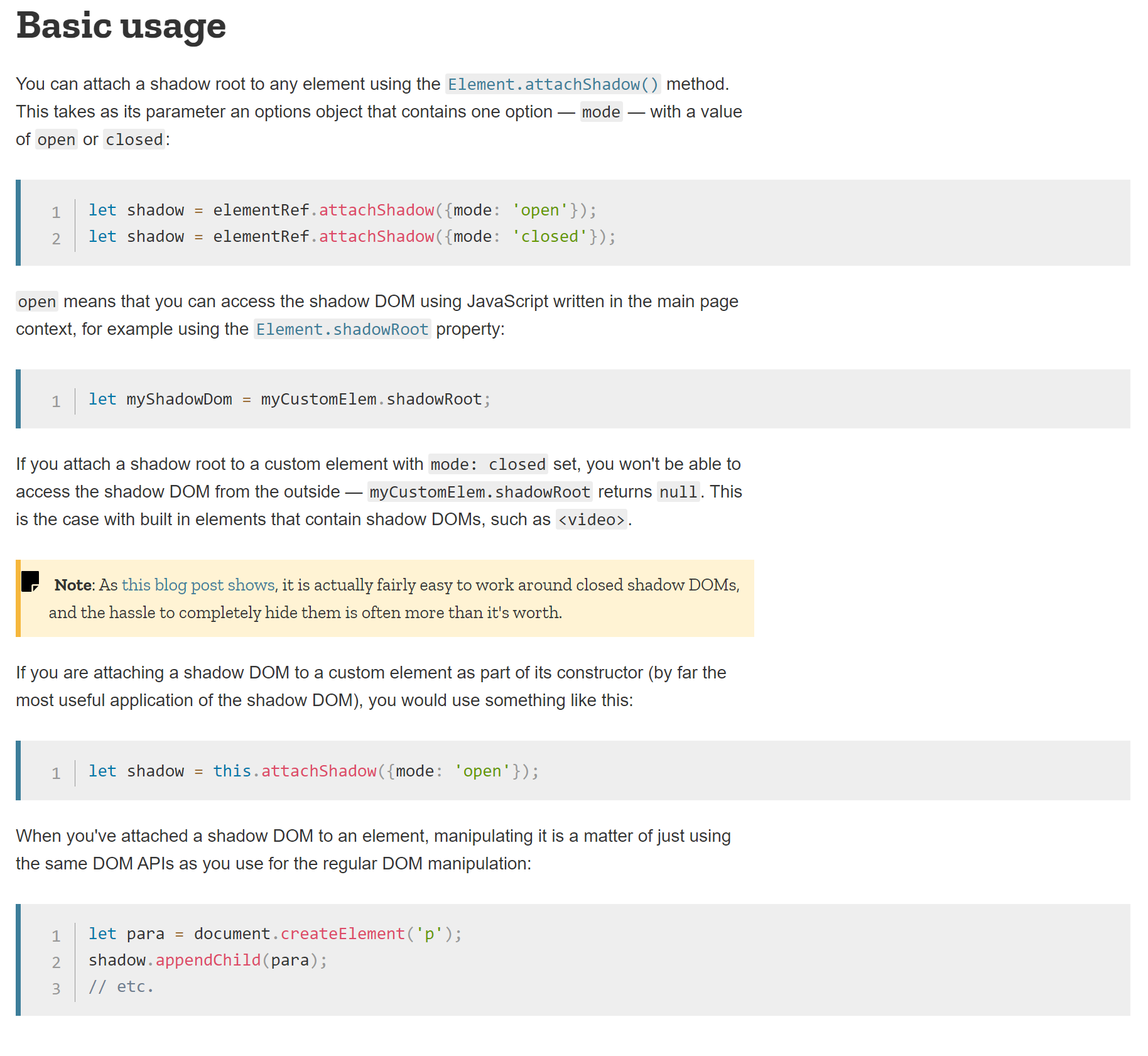Click the Element.shadowRoot inline code reference
Viewport: 1148px width, 1056px height.
342,329
